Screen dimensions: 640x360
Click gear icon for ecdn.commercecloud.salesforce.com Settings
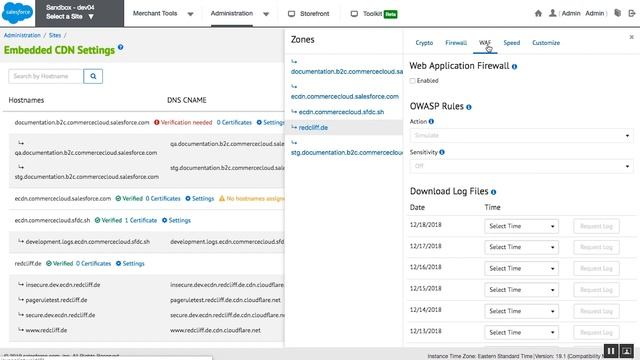click(188, 198)
